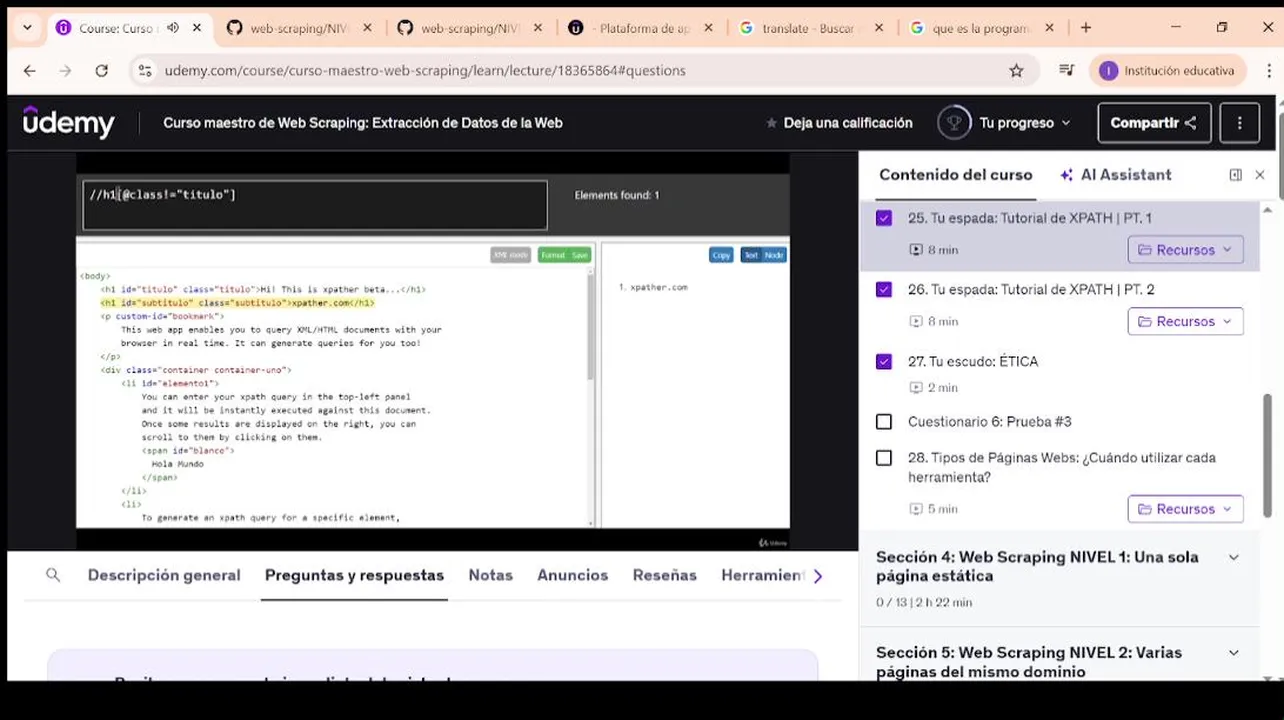1284x720 pixels.
Task: Open Recursos dropdown for lecture 25
Action: pos(1185,250)
